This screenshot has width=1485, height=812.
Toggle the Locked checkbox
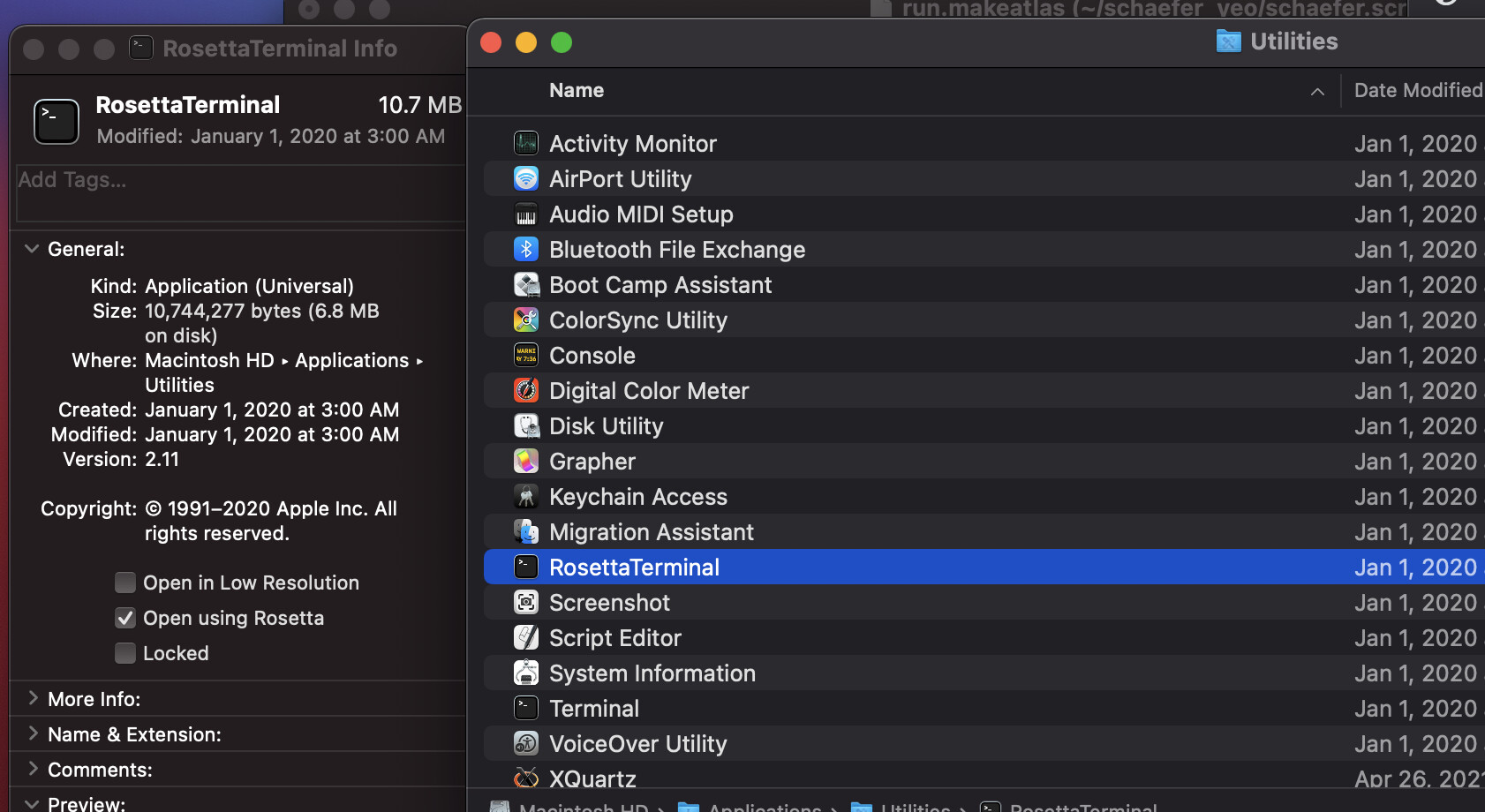pyautogui.click(x=125, y=653)
